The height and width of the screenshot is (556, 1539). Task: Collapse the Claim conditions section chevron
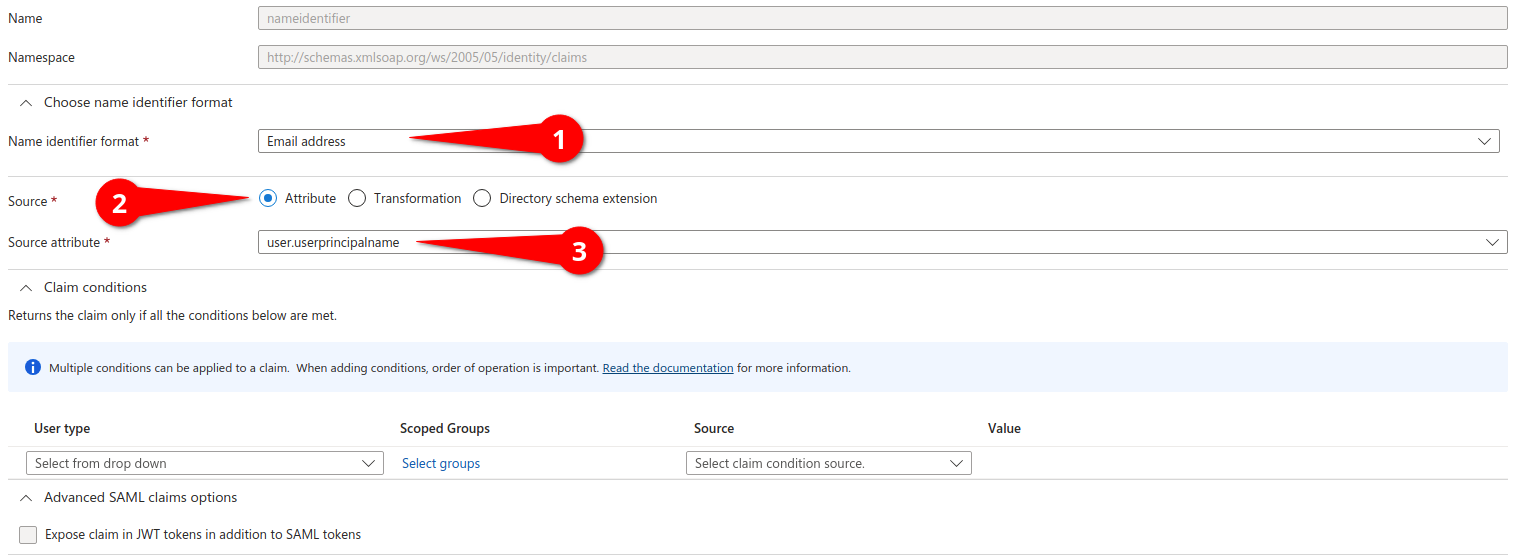(26, 288)
